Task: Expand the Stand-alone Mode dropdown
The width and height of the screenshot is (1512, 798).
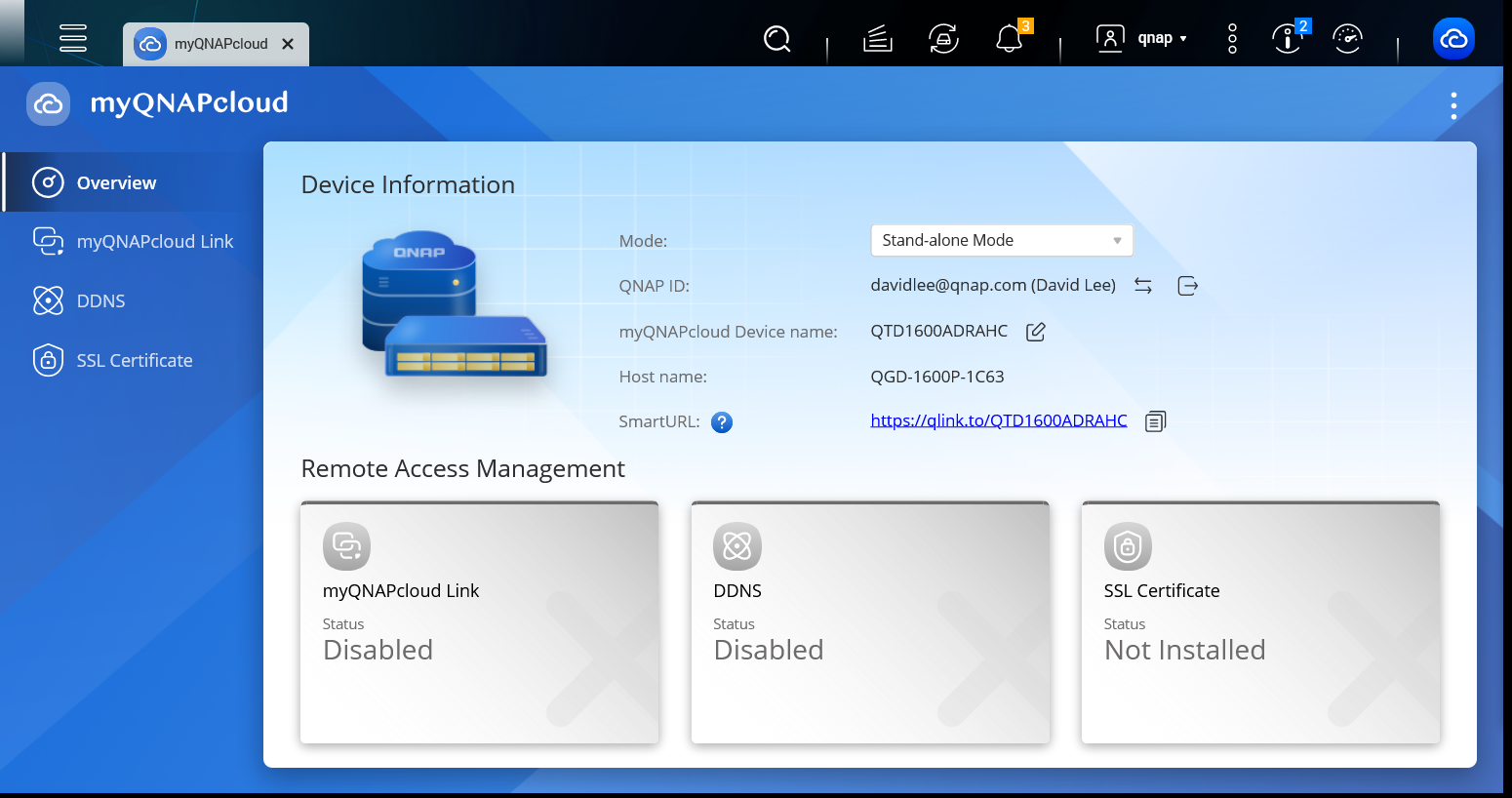Action: click(1002, 240)
